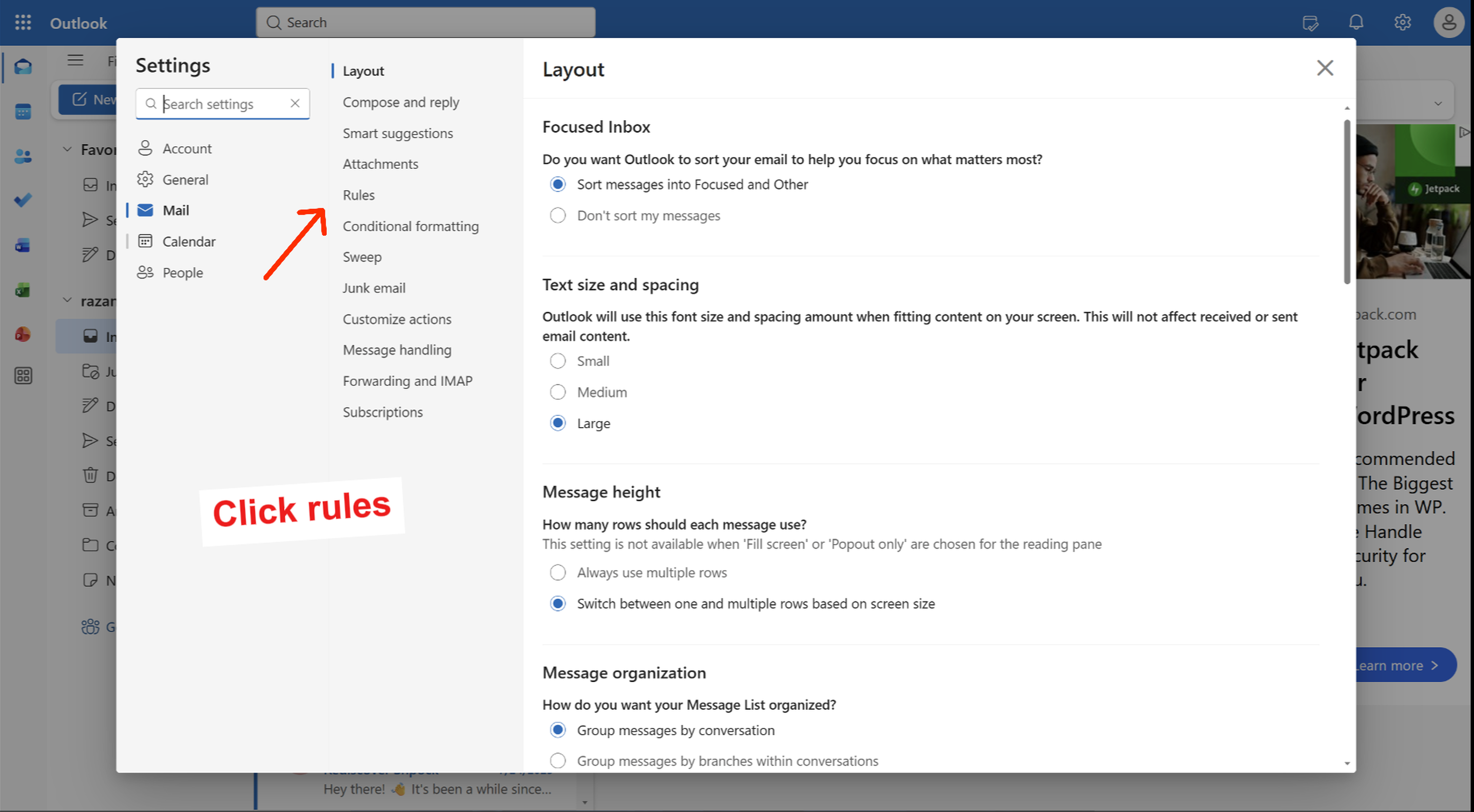Clear the search settings field

coord(295,103)
